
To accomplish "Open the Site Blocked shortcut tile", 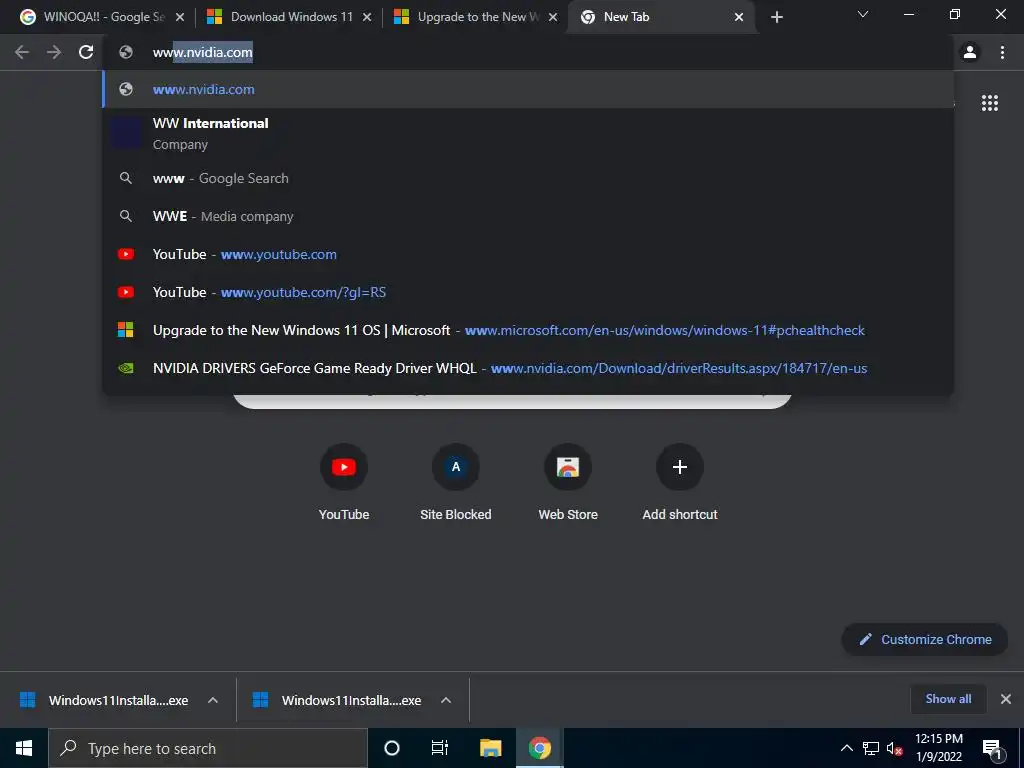I will [x=456, y=482].
